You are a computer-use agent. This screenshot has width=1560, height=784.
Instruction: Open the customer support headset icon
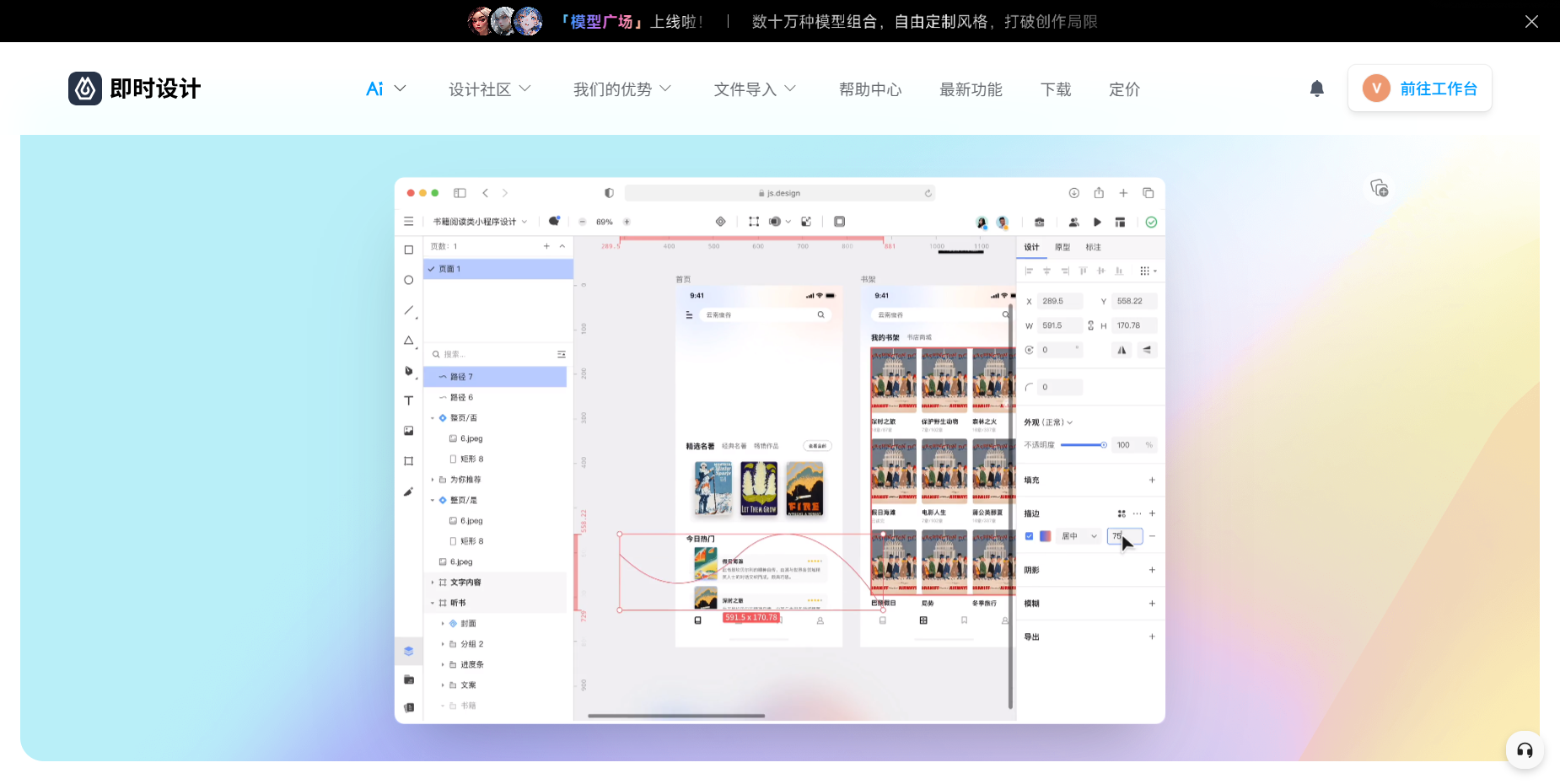tap(1525, 750)
